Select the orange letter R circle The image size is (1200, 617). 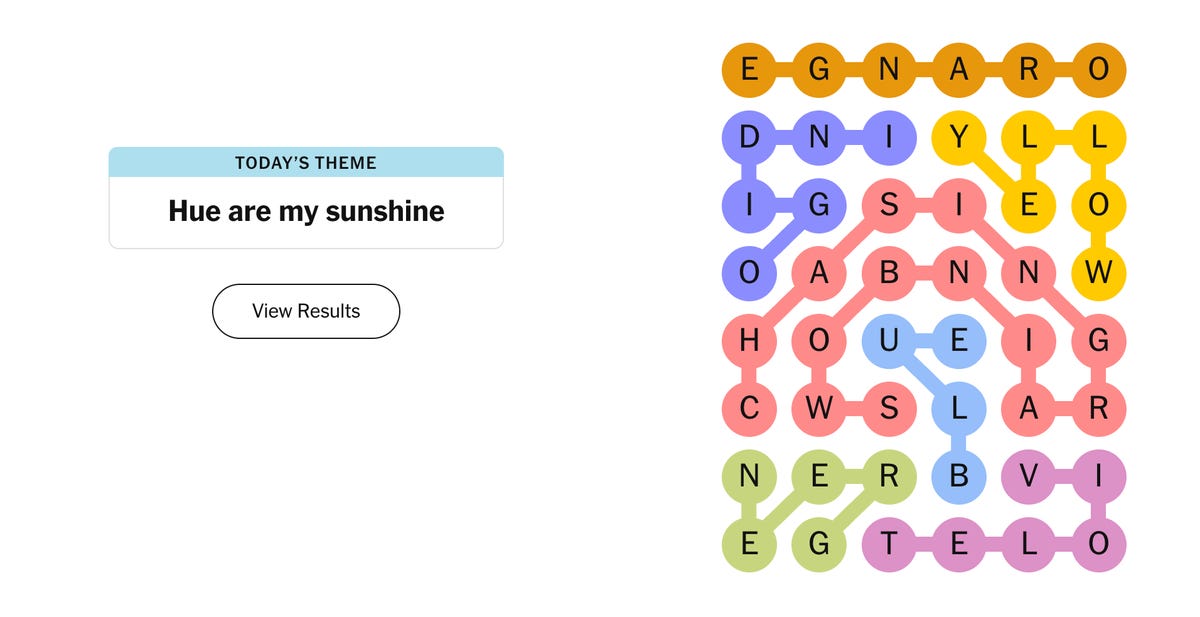pyautogui.click(x=1029, y=70)
